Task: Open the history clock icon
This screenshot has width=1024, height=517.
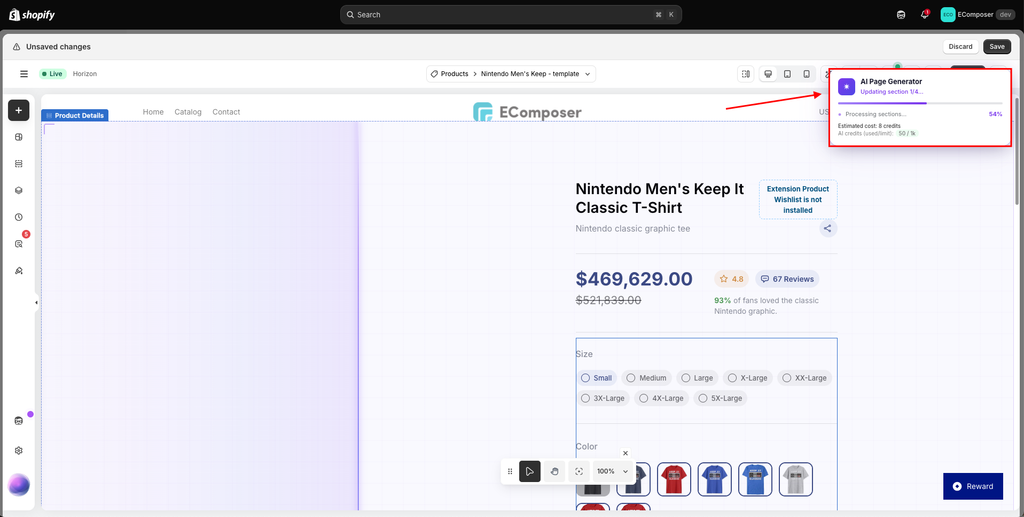Action: pos(18,217)
